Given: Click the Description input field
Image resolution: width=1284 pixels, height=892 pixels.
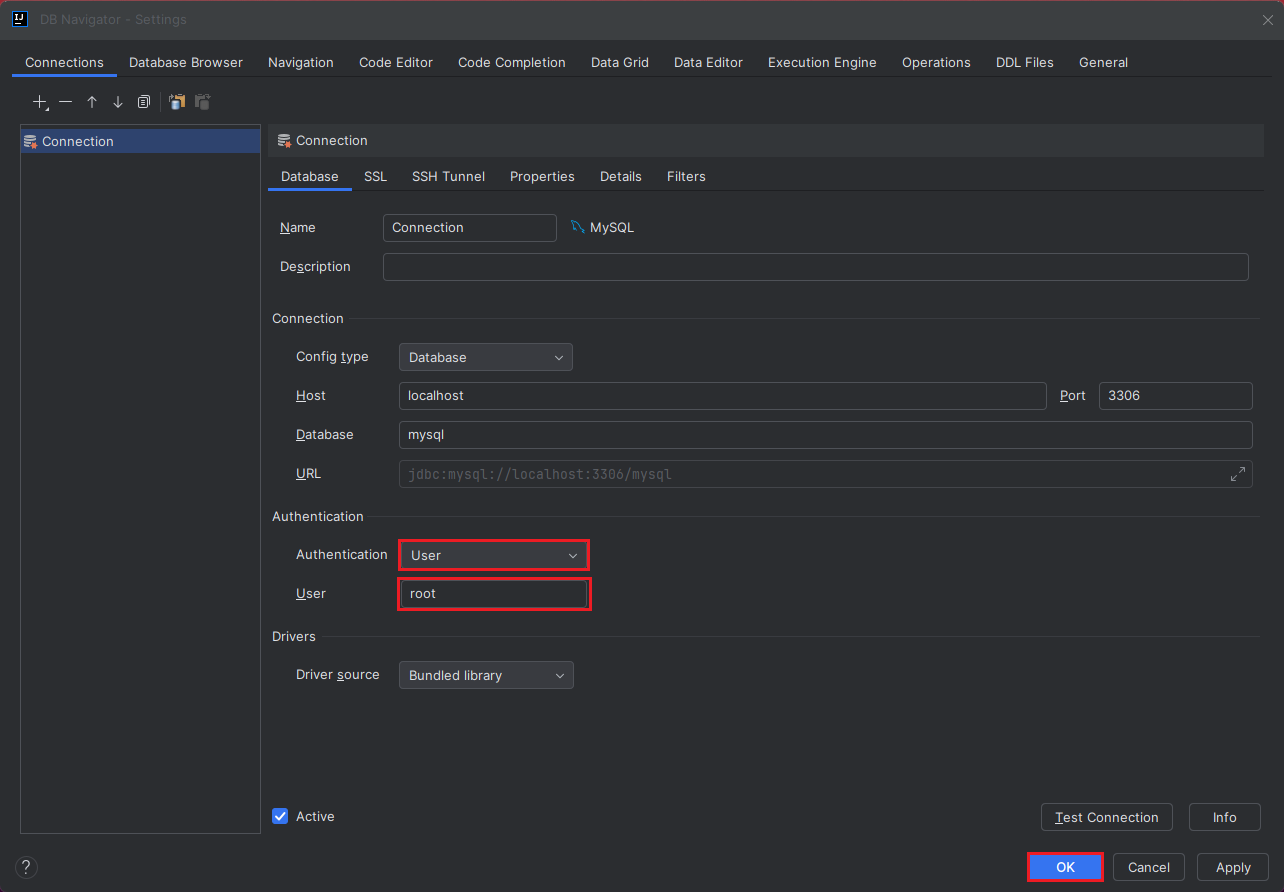Looking at the screenshot, I should 815,266.
